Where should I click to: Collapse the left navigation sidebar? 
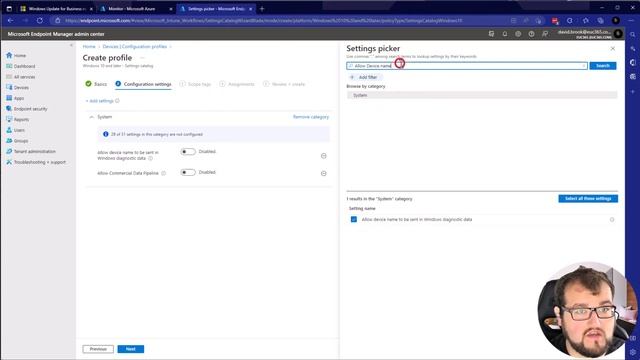[71, 45]
